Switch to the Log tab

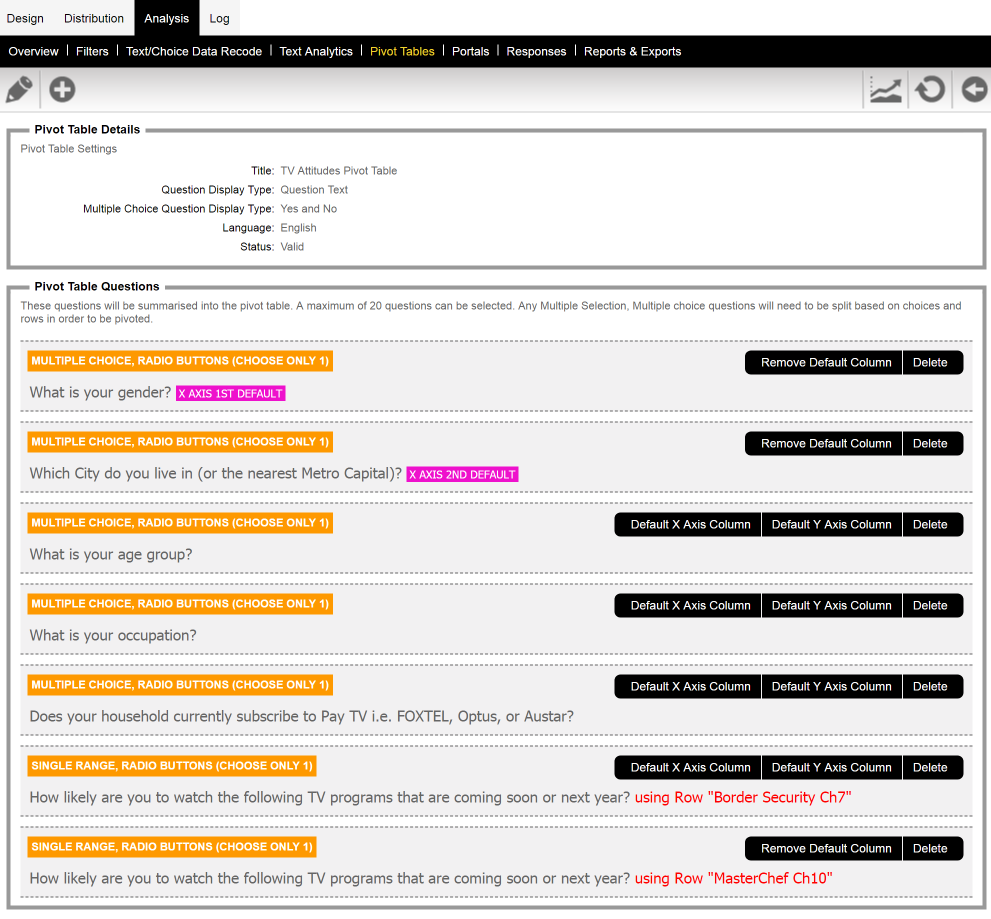tap(219, 17)
